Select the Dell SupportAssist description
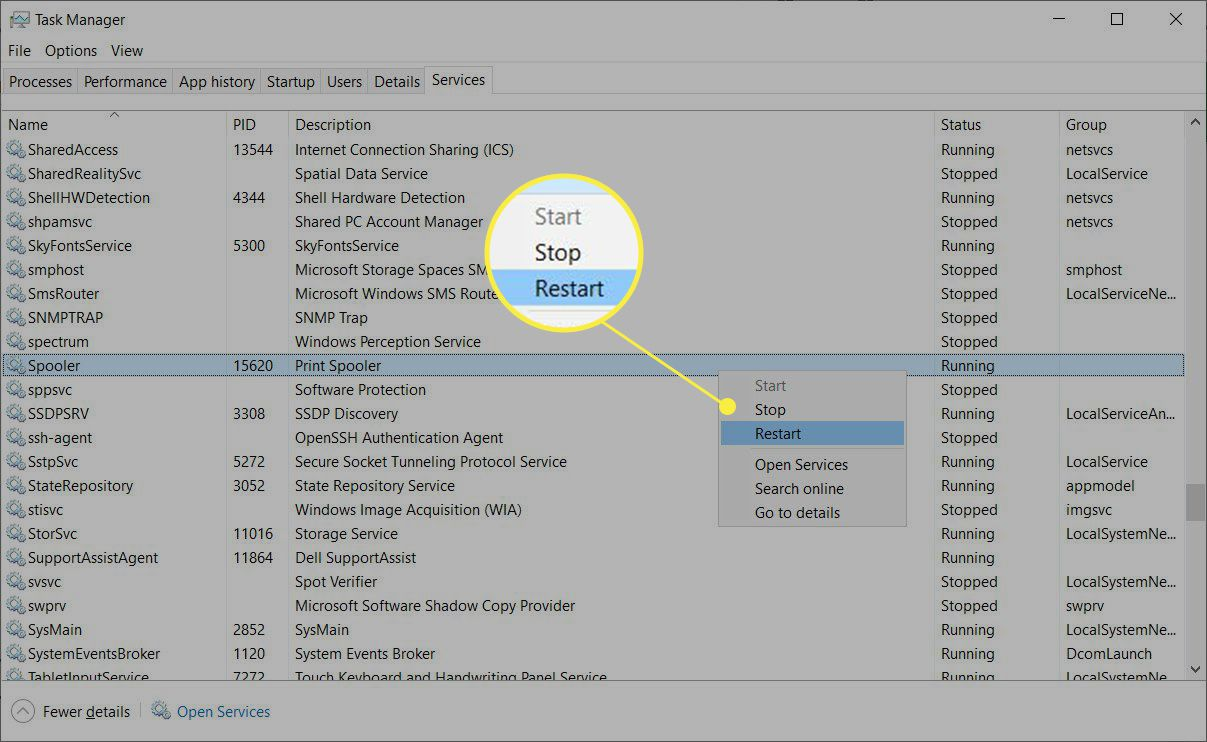1207x742 pixels. 355,558
